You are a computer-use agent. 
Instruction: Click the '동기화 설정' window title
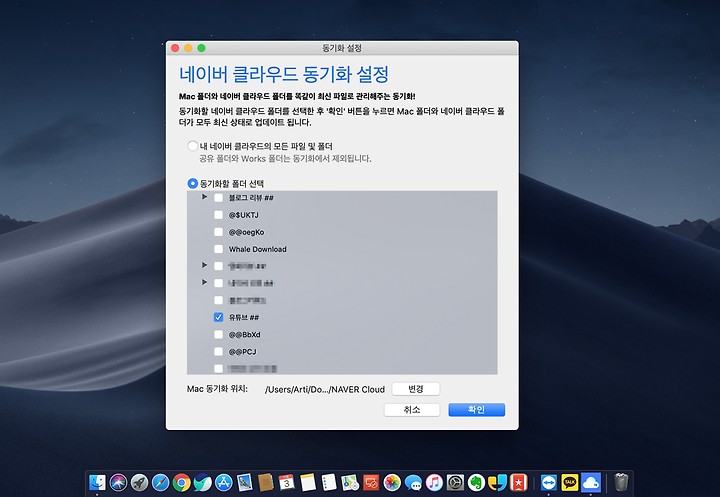342,48
